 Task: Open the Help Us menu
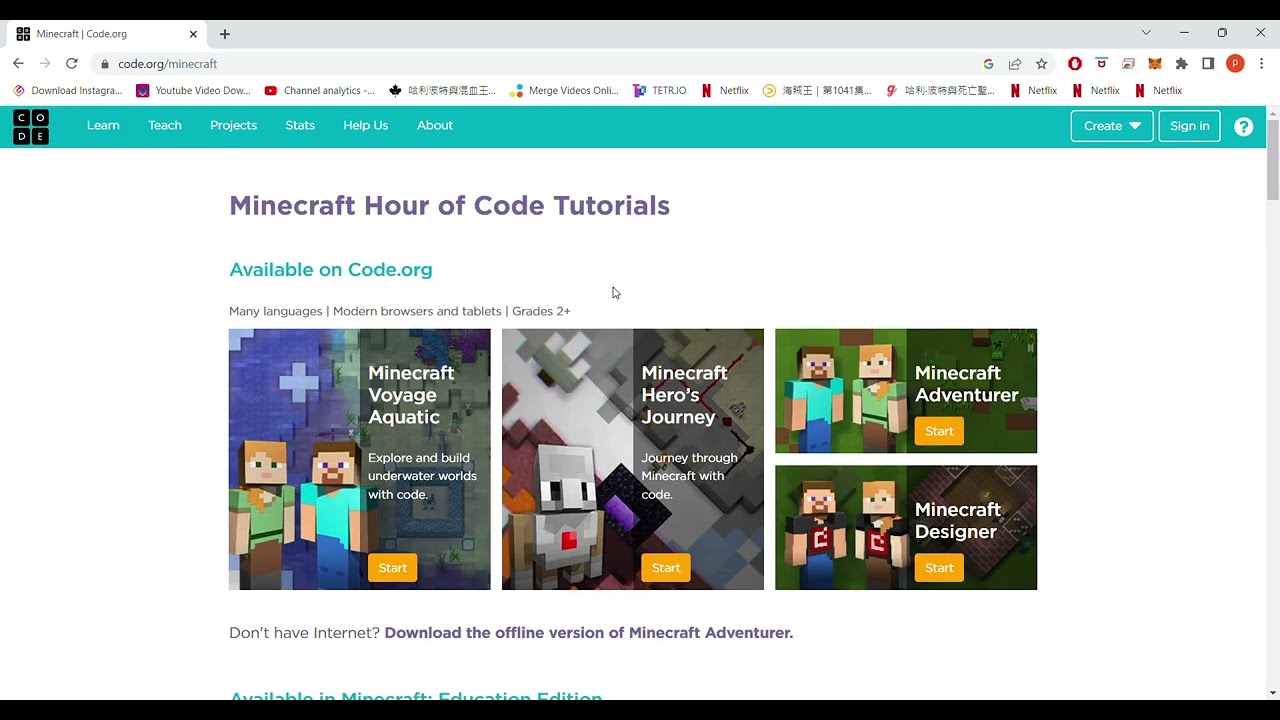tap(365, 125)
